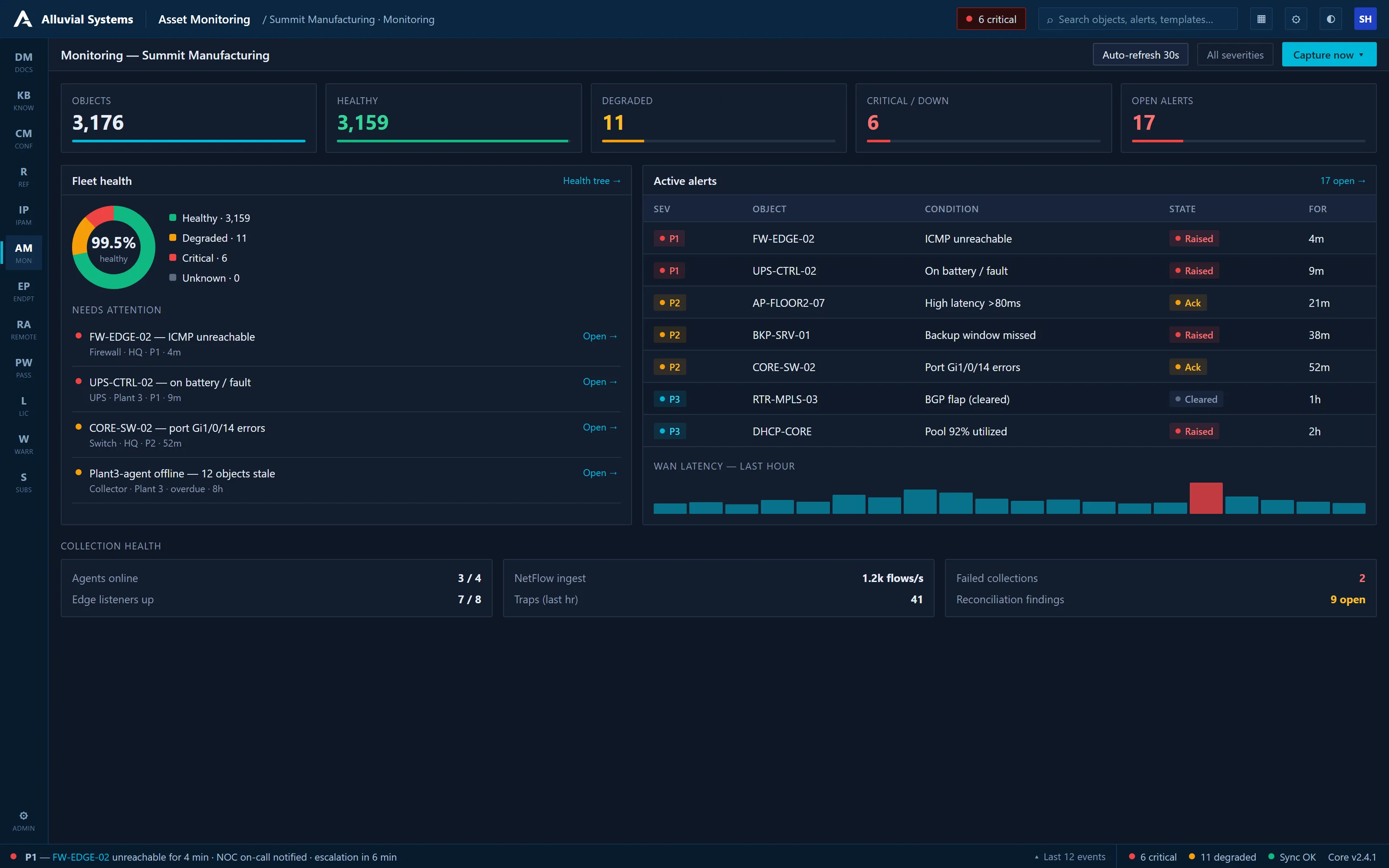This screenshot has height=868, width=1389.
Task: Click the Ack state on AP-FLOOR2-07 row
Action: [x=1188, y=302]
